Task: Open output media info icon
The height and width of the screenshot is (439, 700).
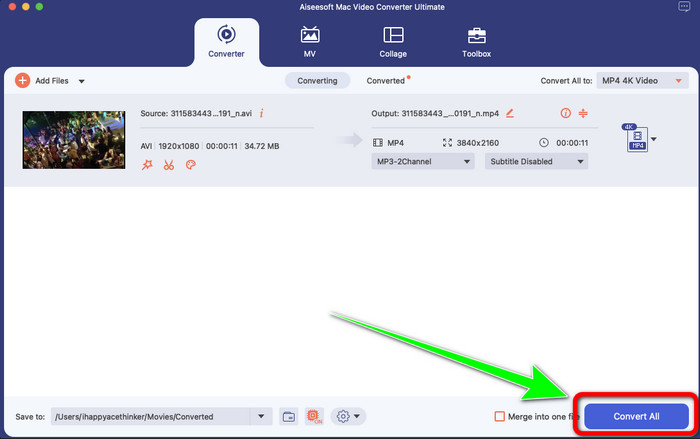Action: 565,113
